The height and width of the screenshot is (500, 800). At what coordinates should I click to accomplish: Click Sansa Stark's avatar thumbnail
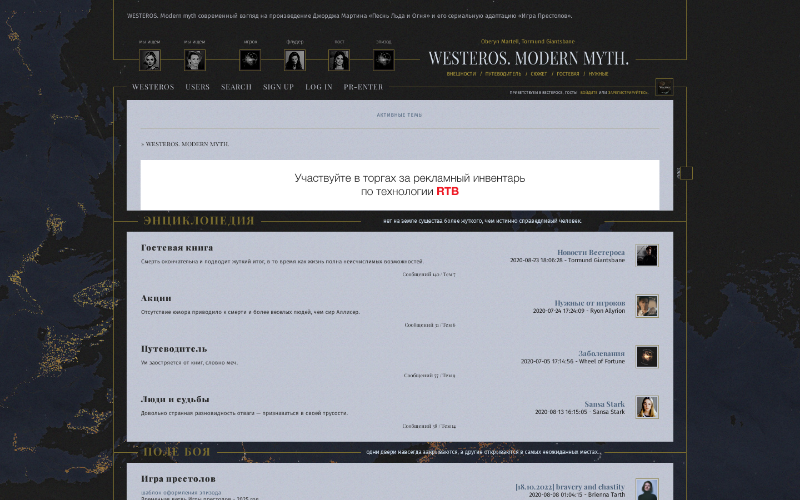647,407
